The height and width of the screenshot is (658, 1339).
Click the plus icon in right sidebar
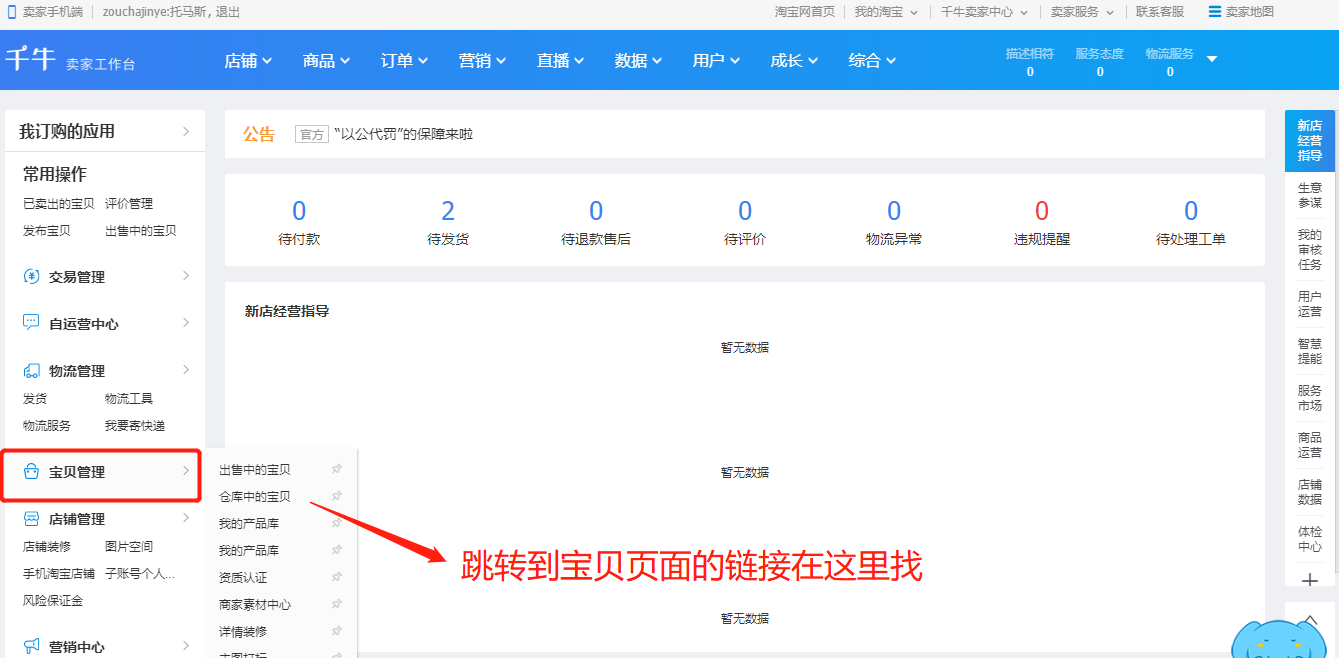pyautogui.click(x=1310, y=580)
